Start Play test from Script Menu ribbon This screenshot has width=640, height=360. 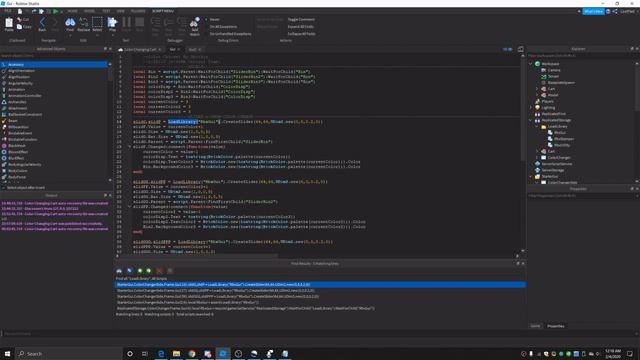pyautogui.click(x=112, y=24)
